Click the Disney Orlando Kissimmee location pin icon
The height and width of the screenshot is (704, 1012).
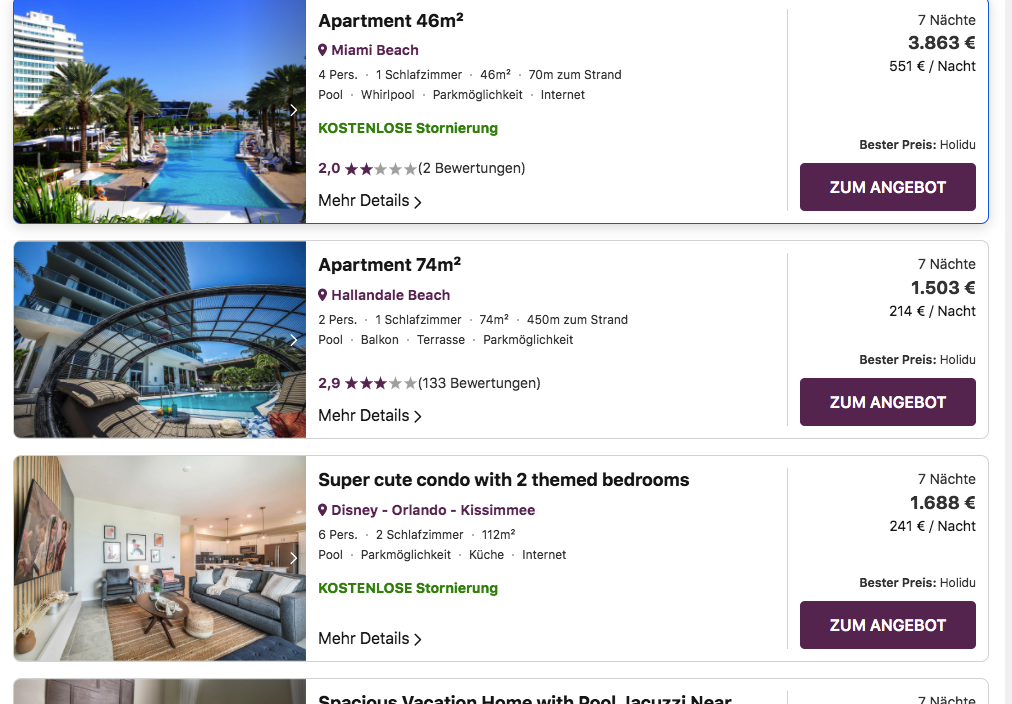pyautogui.click(x=323, y=510)
